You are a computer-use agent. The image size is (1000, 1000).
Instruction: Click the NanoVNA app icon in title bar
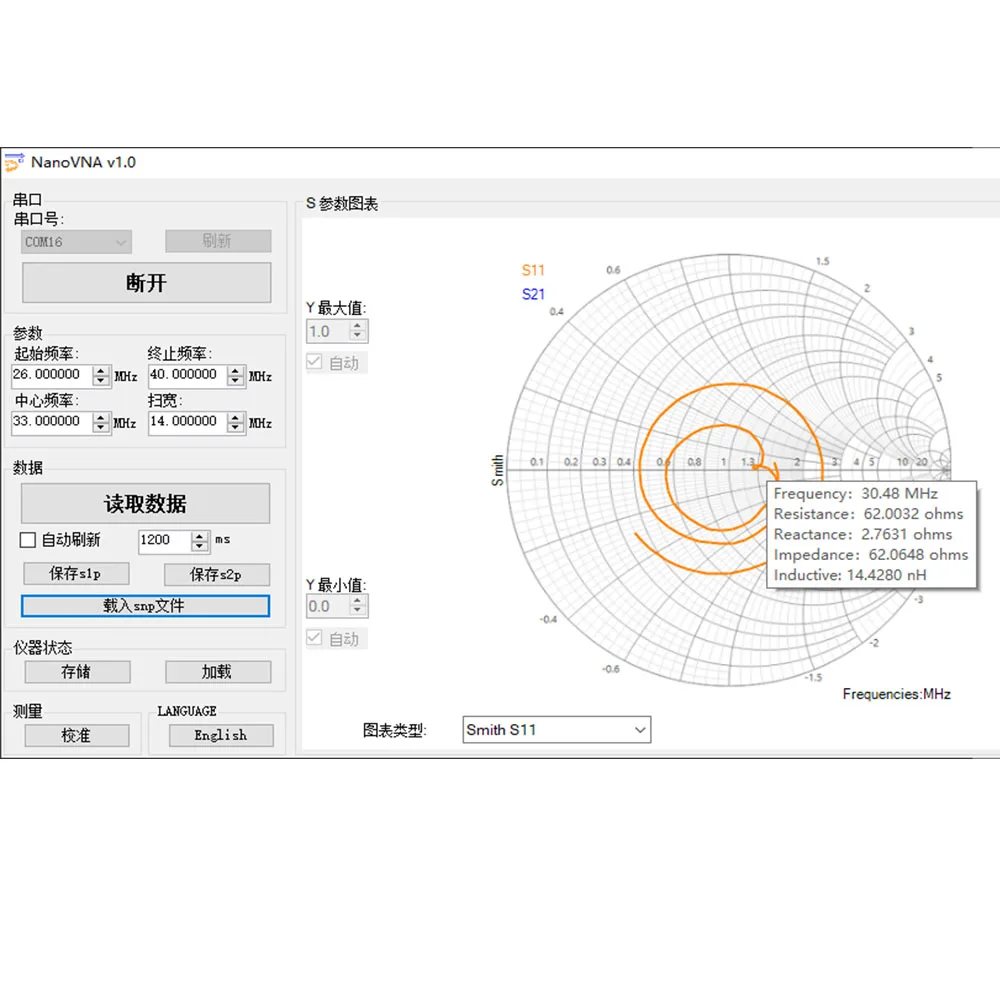coord(14,162)
